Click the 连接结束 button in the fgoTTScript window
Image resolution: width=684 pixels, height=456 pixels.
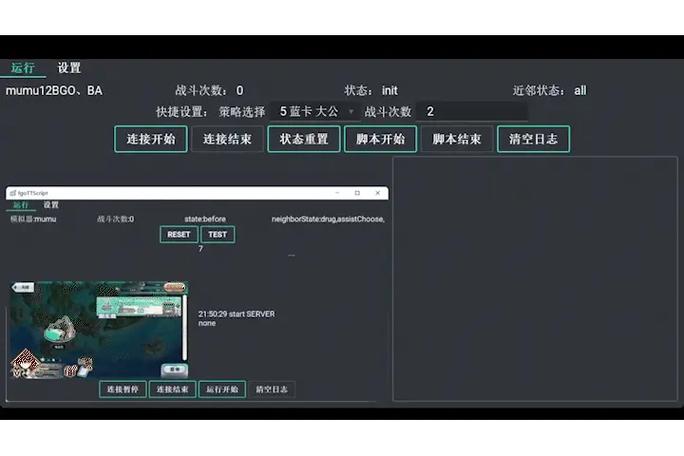coord(172,389)
